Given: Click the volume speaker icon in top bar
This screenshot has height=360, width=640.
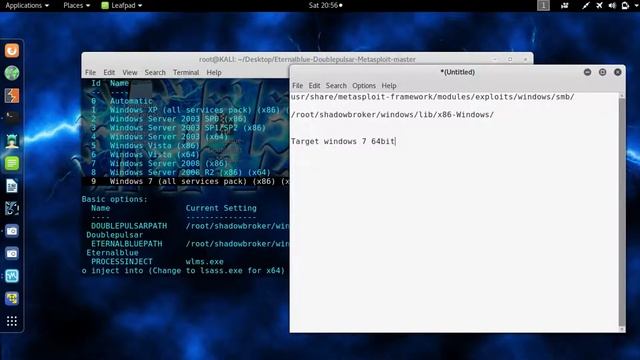Looking at the screenshot, I should 612,5.
